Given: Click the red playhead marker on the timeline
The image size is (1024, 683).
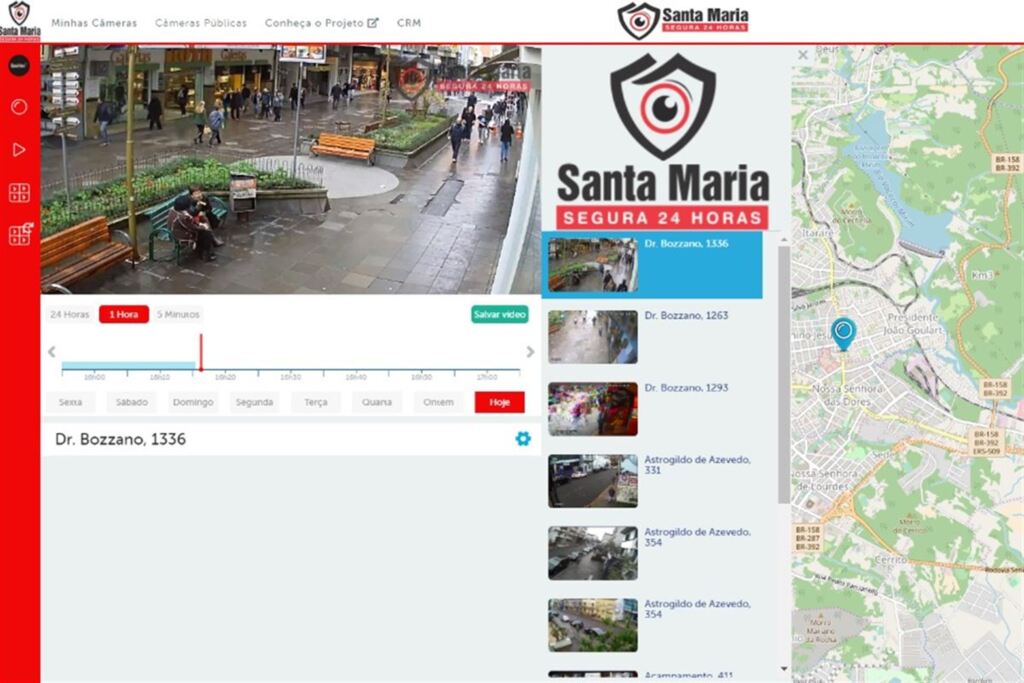Looking at the screenshot, I should coord(201,353).
